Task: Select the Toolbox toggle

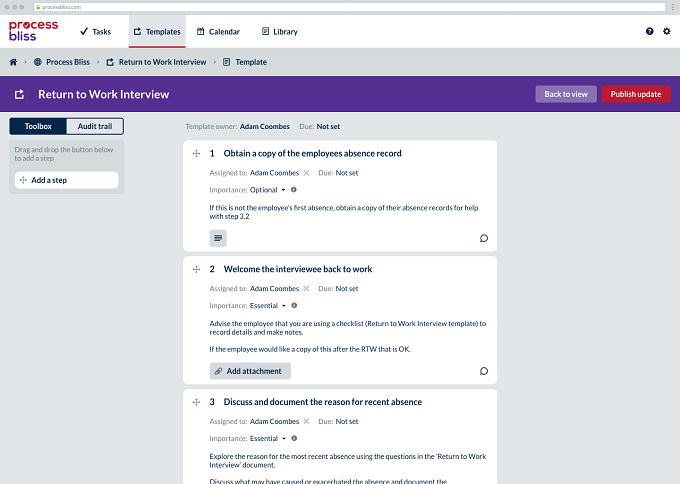Action: click(x=38, y=126)
